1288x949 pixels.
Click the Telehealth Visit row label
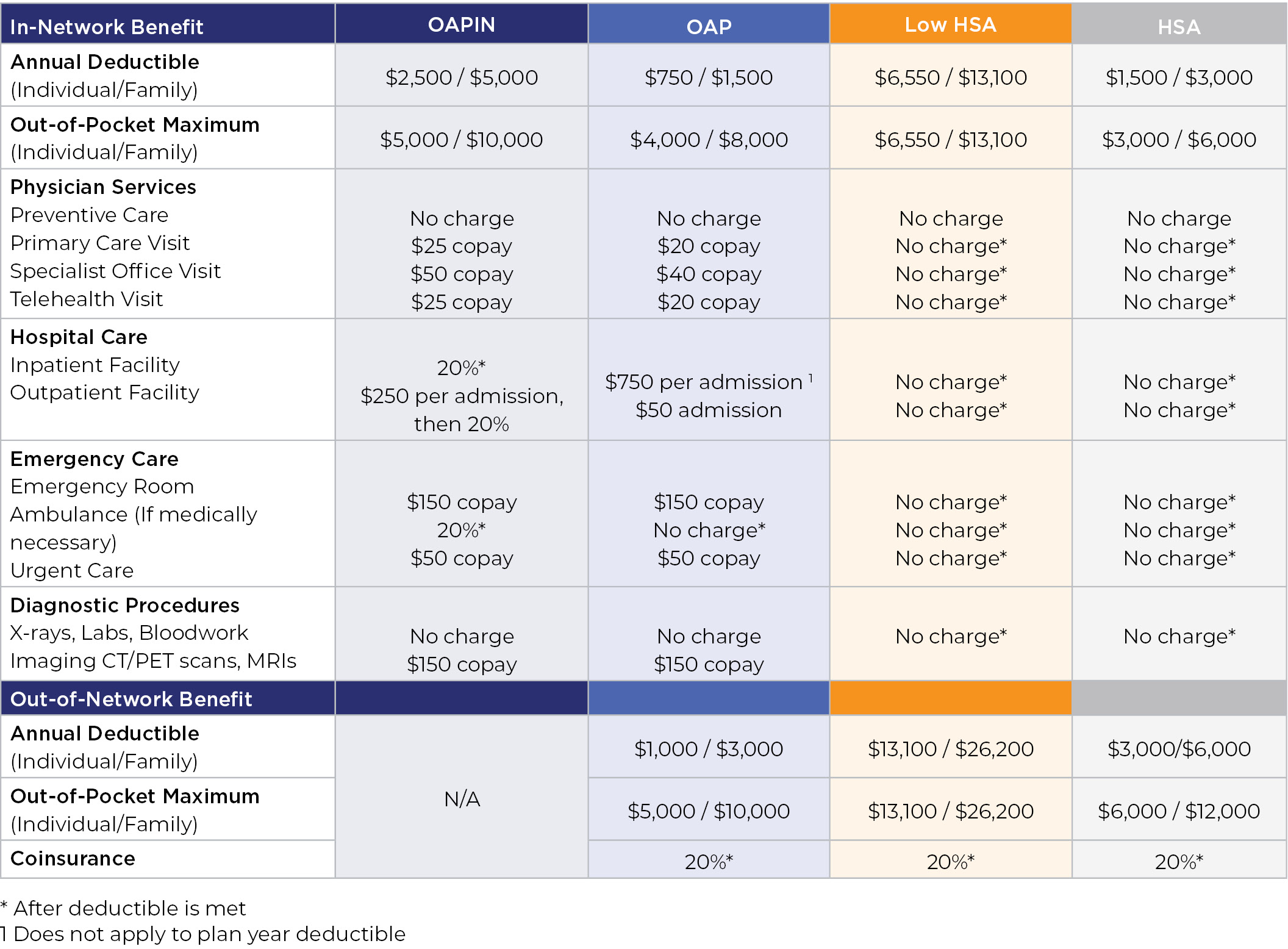87,299
